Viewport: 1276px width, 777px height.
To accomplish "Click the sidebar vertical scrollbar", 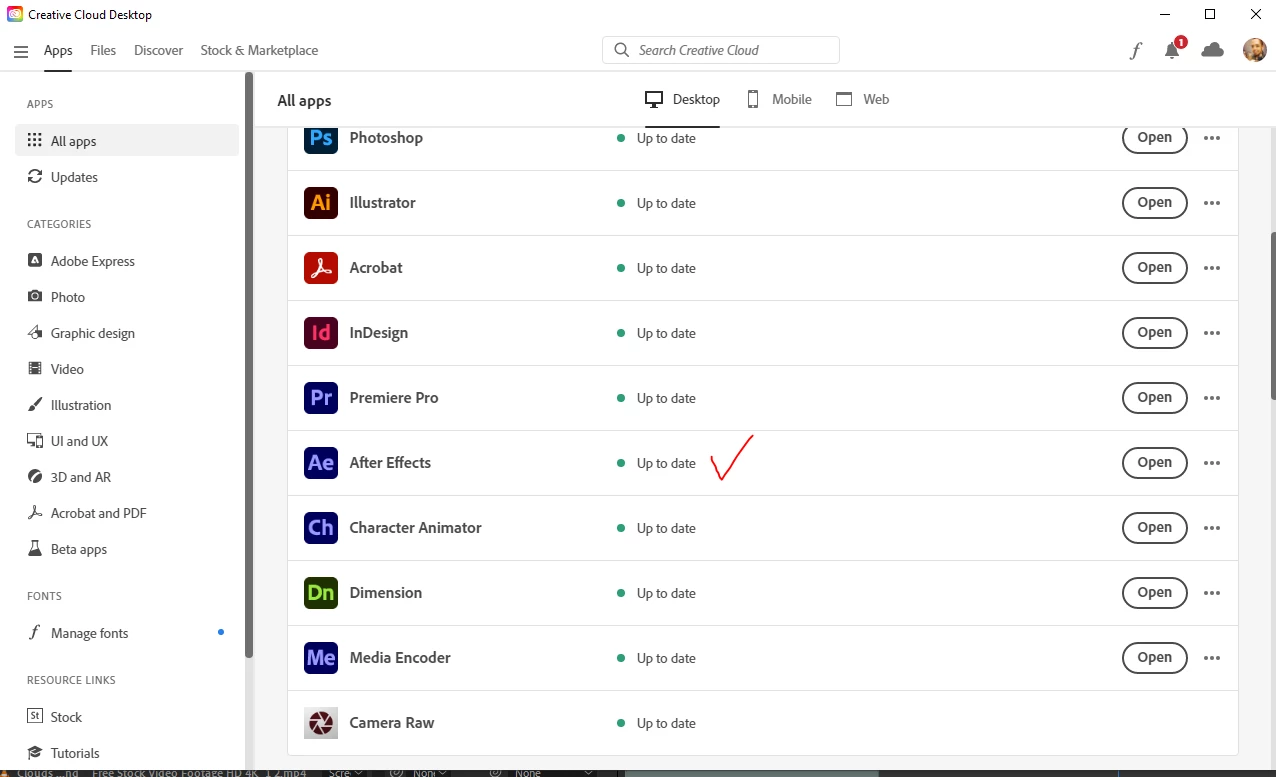I will [x=249, y=365].
